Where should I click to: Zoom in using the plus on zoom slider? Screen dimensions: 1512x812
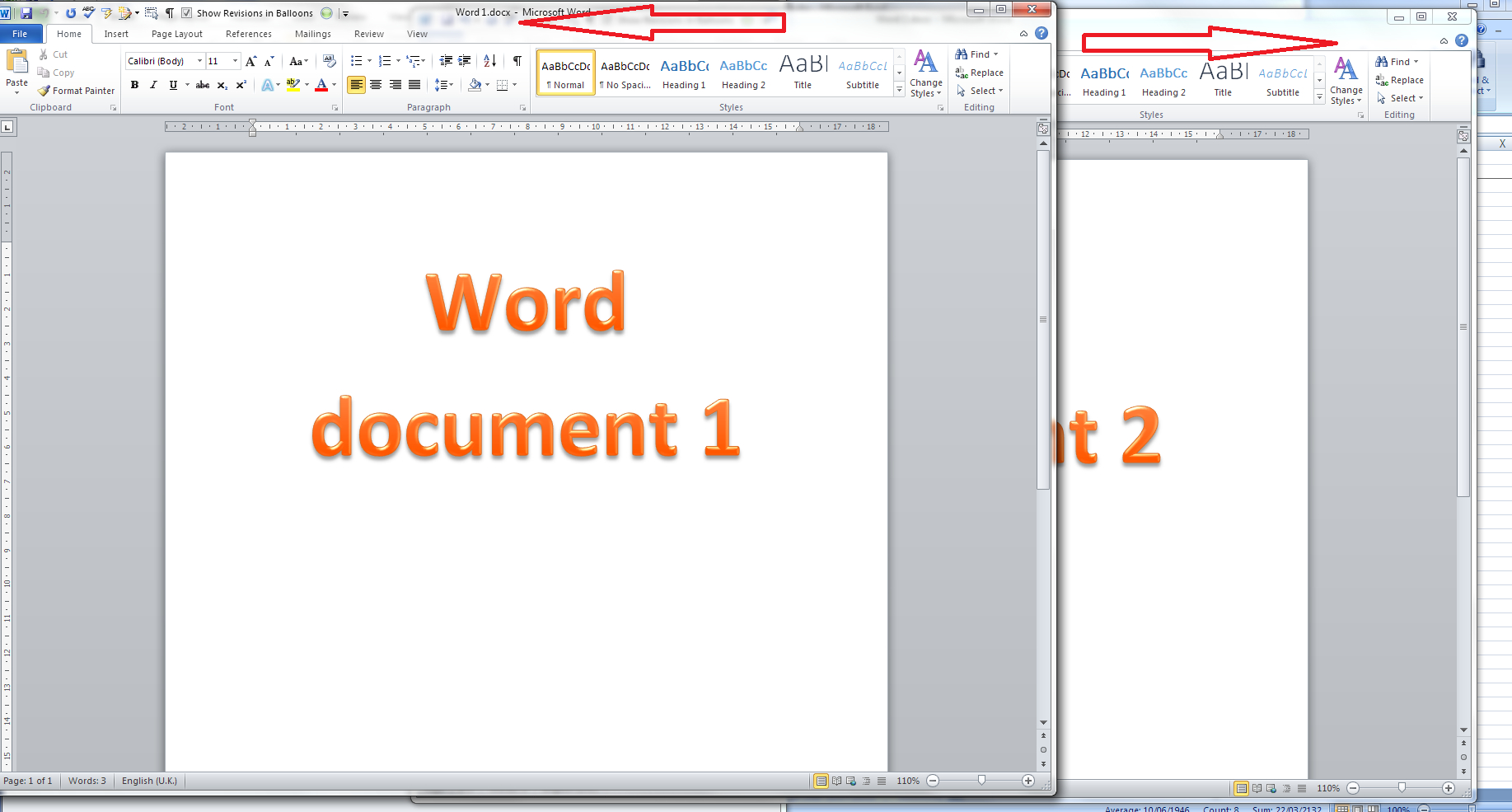coord(1028,781)
